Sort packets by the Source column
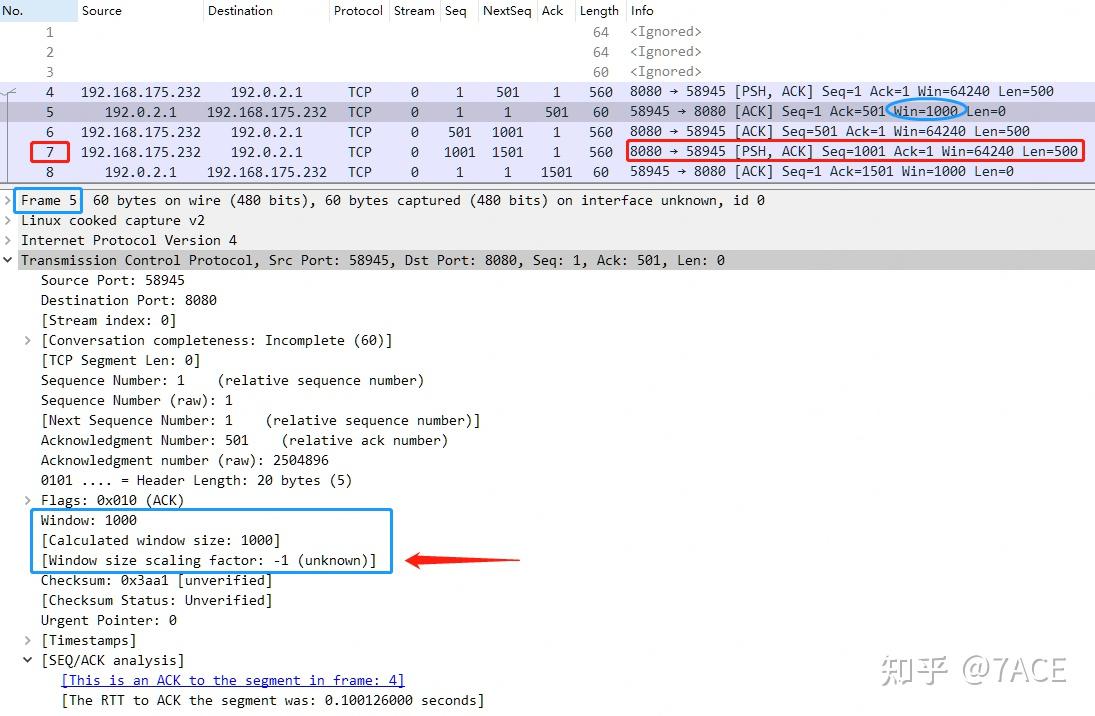Screen dimensions: 1095x716 click(102, 11)
